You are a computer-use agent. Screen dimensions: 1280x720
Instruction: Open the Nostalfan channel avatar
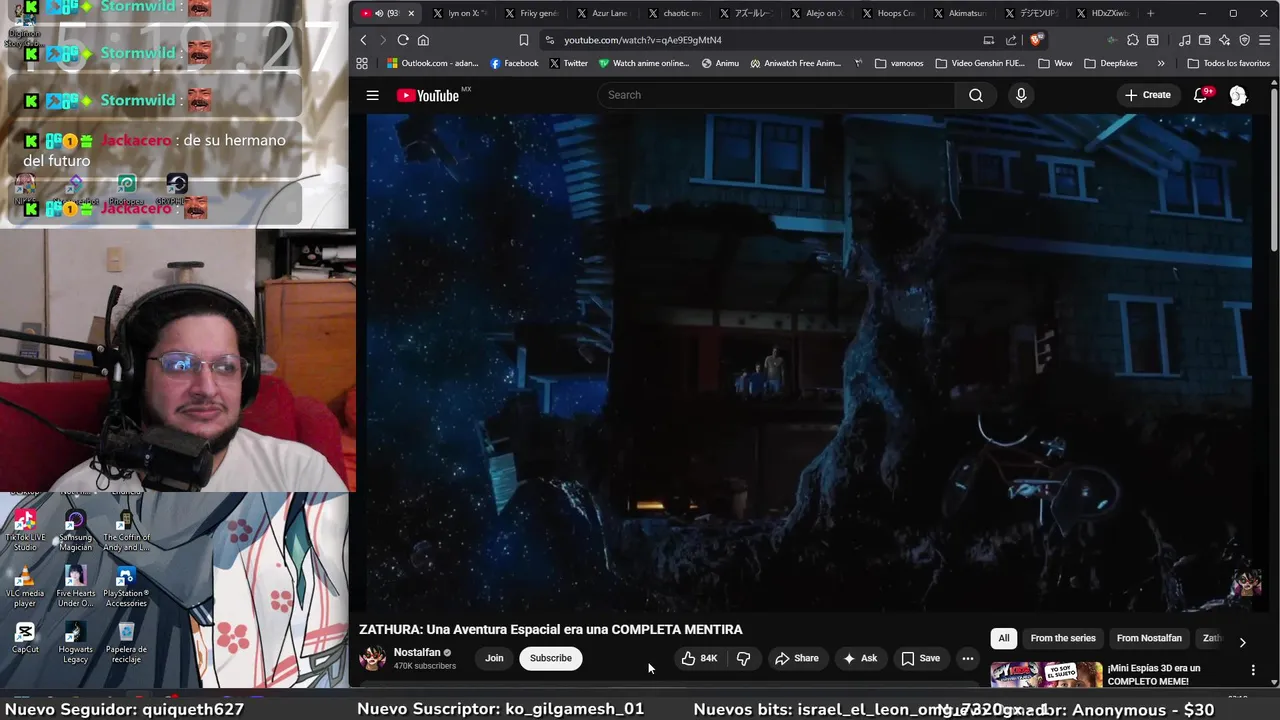[373, 658]
